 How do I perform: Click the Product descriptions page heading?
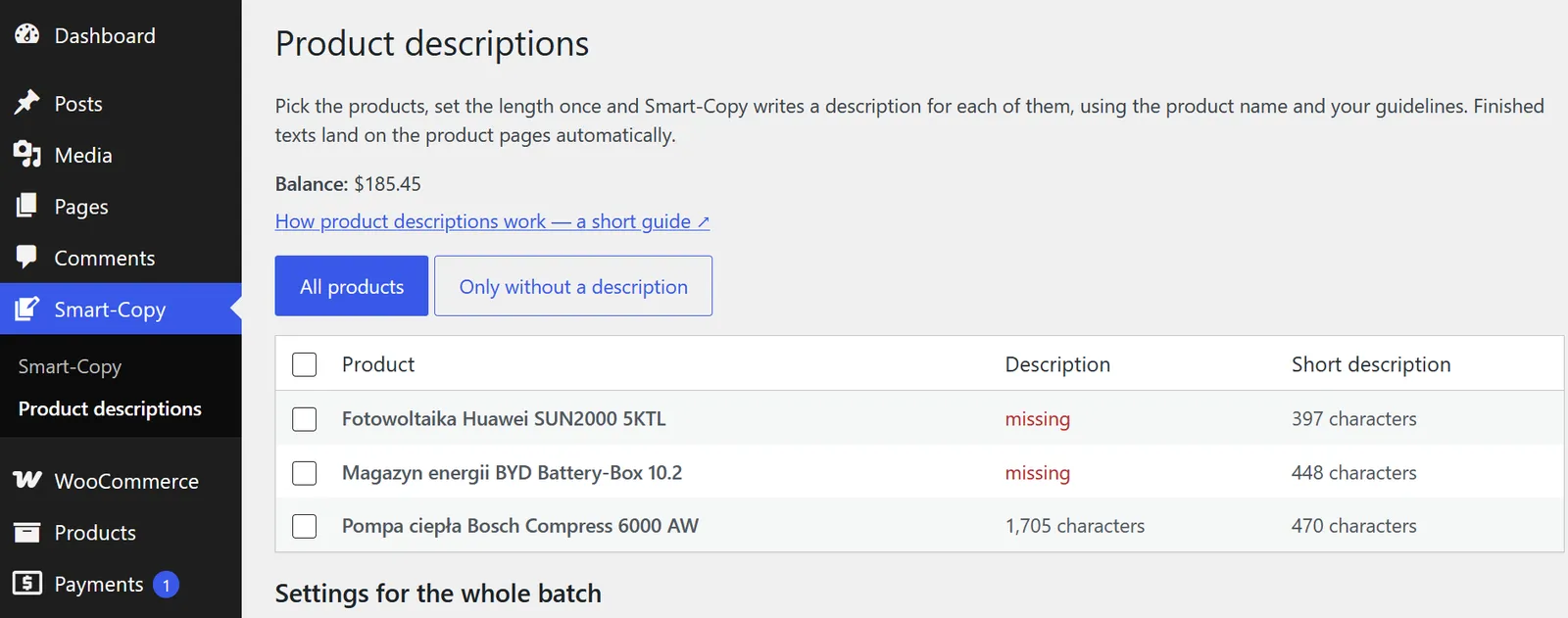[x=432, y=44]
